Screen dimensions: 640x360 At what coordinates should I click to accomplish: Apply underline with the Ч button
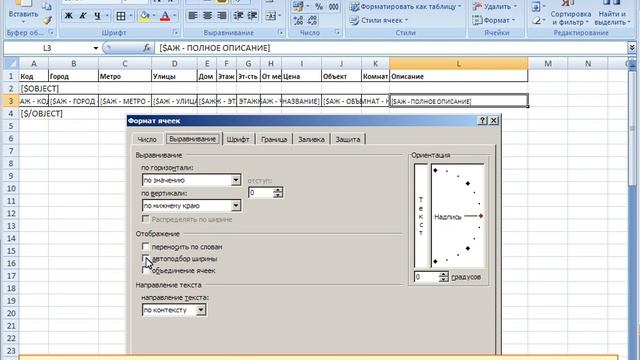tap(97, 16)
